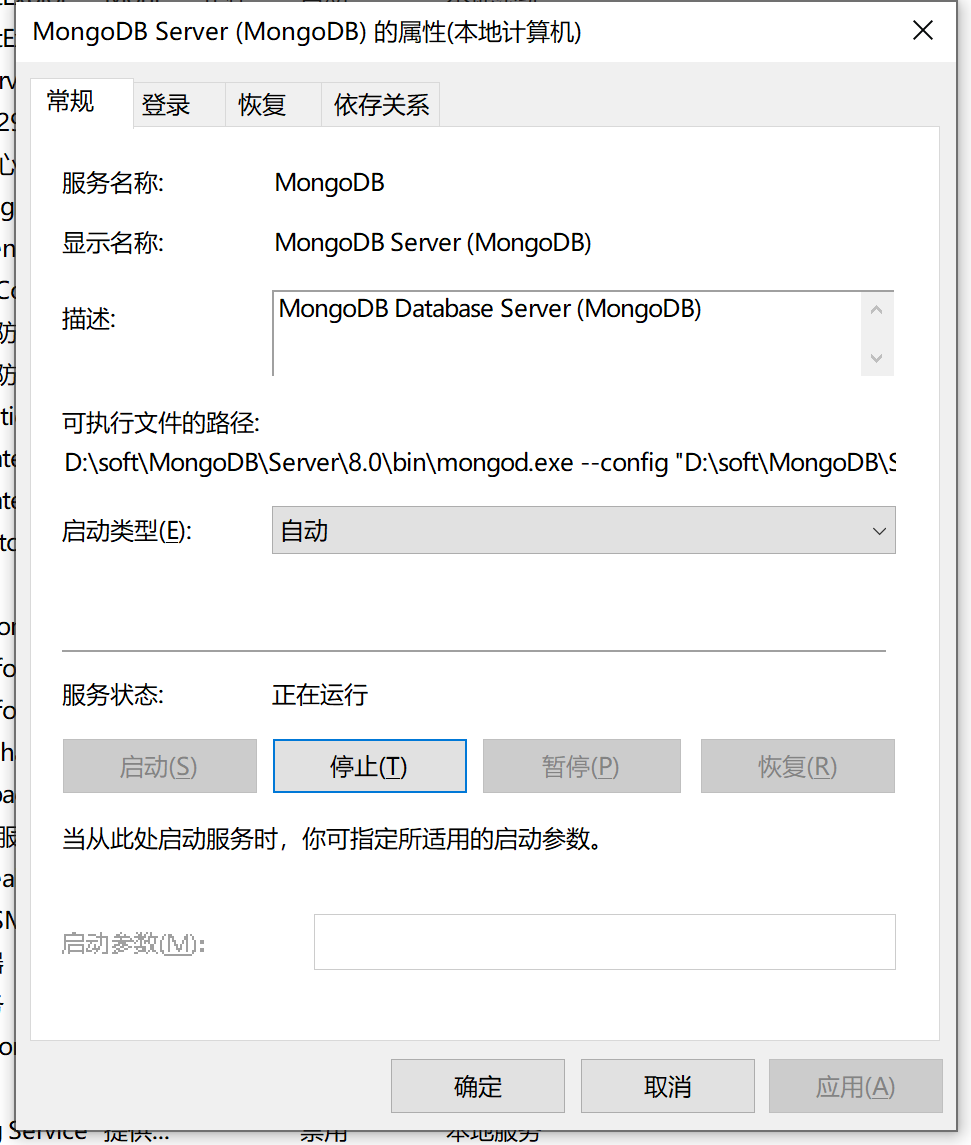Click the display name MongoDB Server (MongoDB)
Image resolution: width=971 pixels, height=1145 pixels.
pos(433,242)
